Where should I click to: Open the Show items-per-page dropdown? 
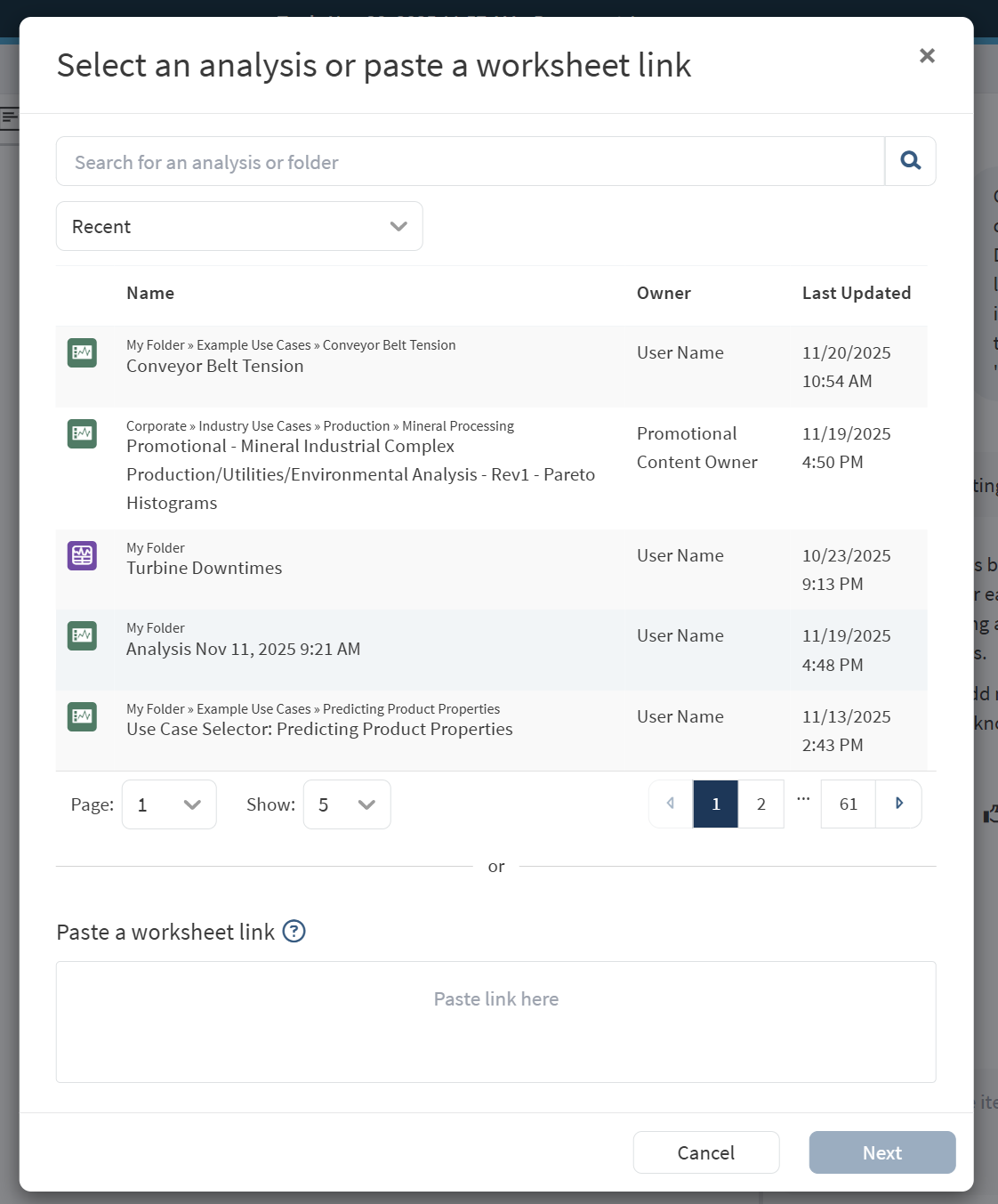[347, 804]
